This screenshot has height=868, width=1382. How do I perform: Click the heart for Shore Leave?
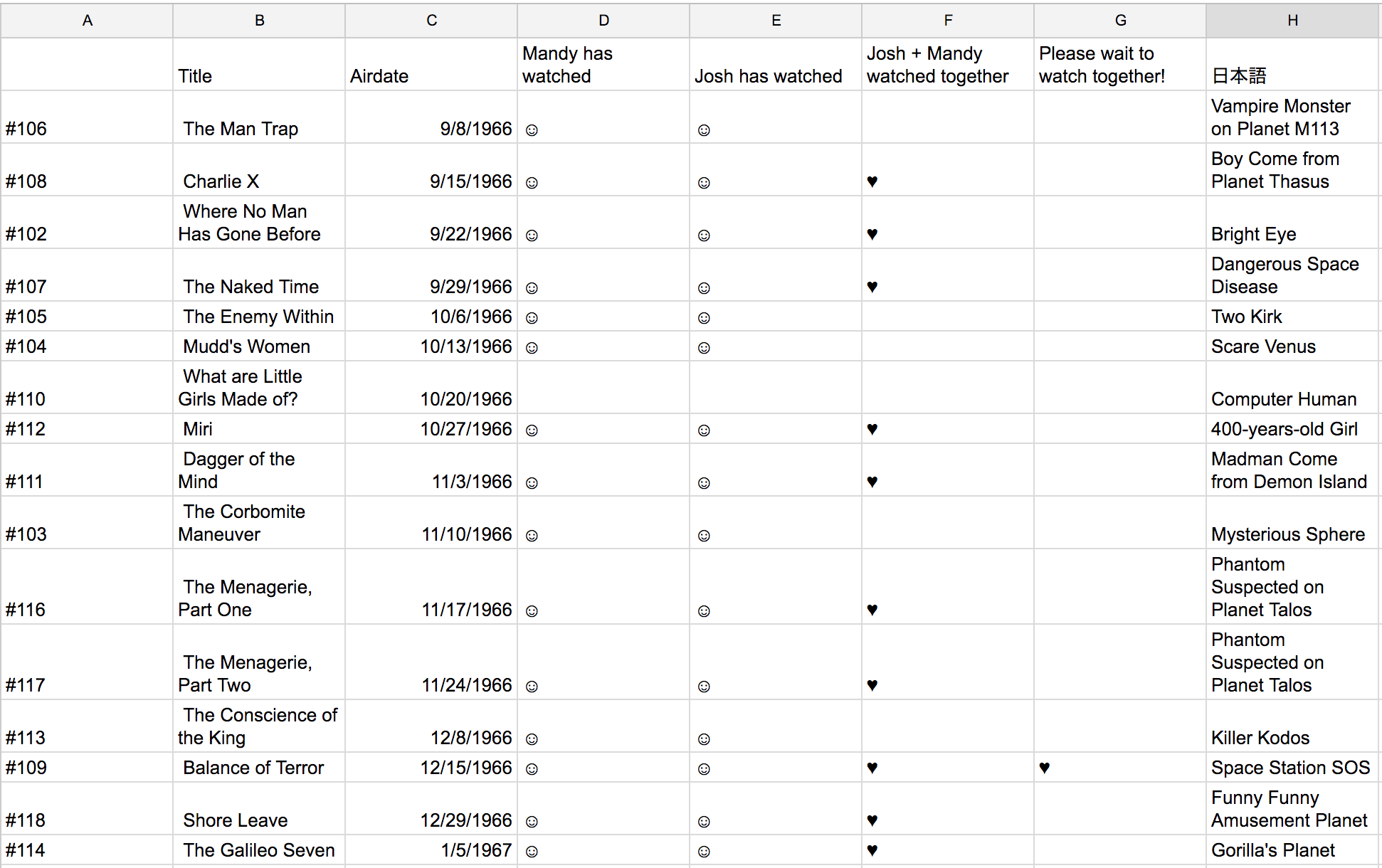[872, 820]
